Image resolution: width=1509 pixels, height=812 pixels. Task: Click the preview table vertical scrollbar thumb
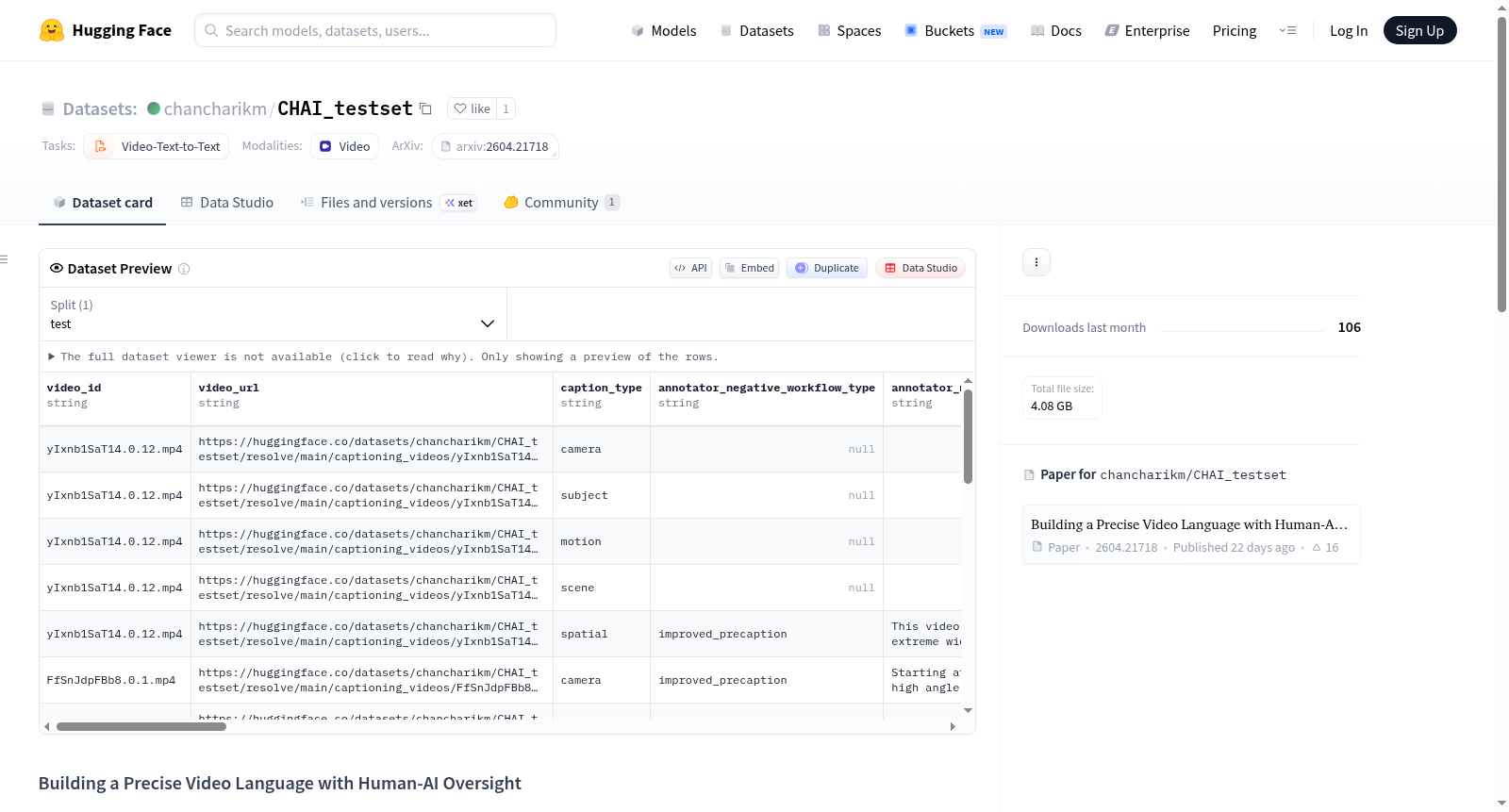click(968, 437)
